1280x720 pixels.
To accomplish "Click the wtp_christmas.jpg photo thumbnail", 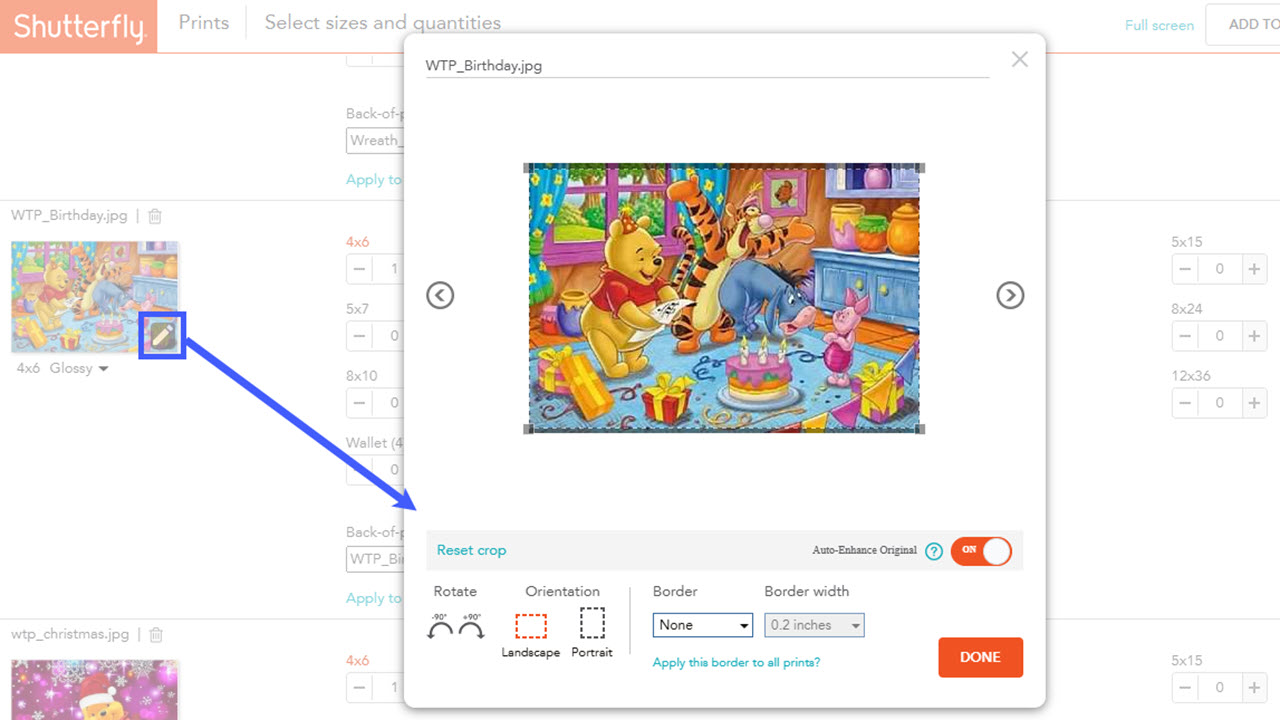I will click(95, 690).
